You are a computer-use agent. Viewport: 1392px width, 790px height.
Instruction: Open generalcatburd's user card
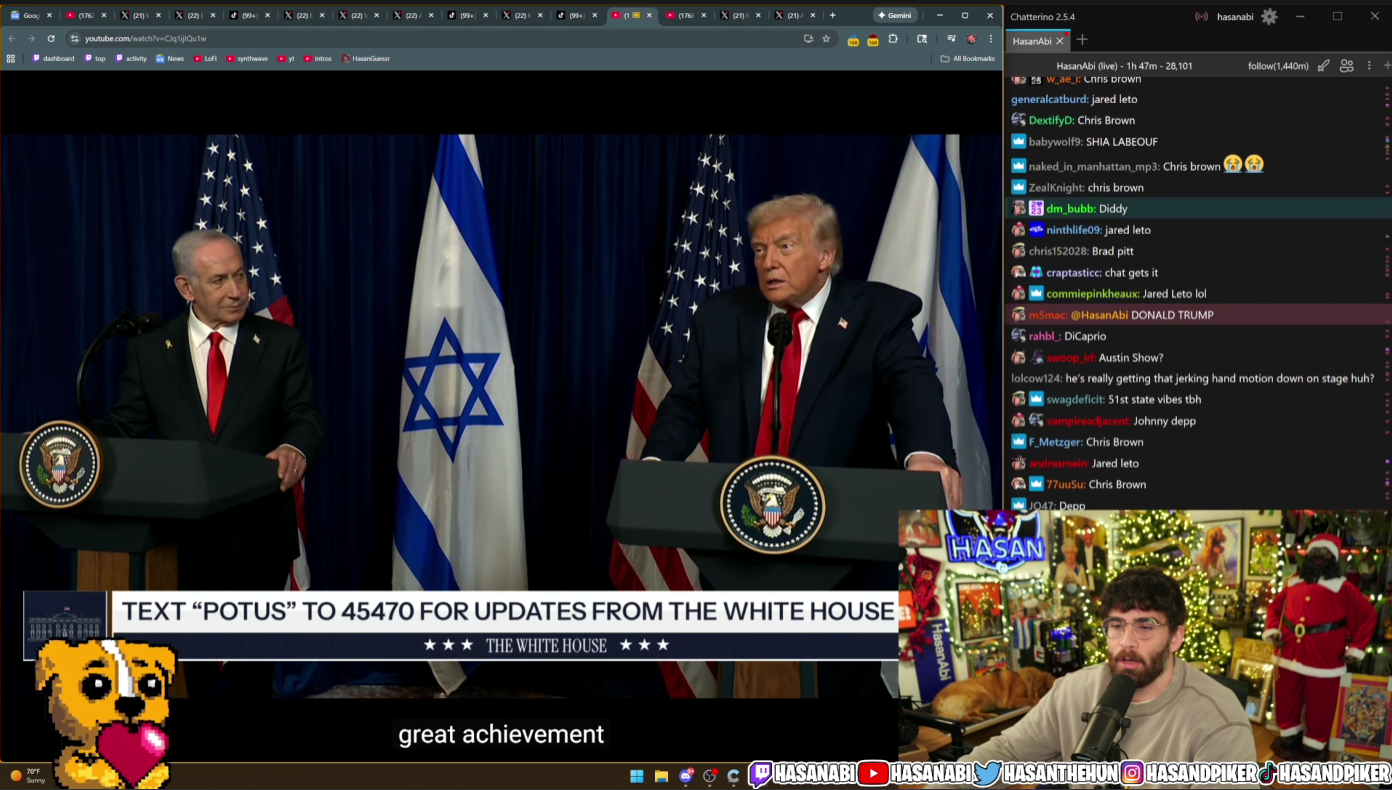[x=1049, y=99]
